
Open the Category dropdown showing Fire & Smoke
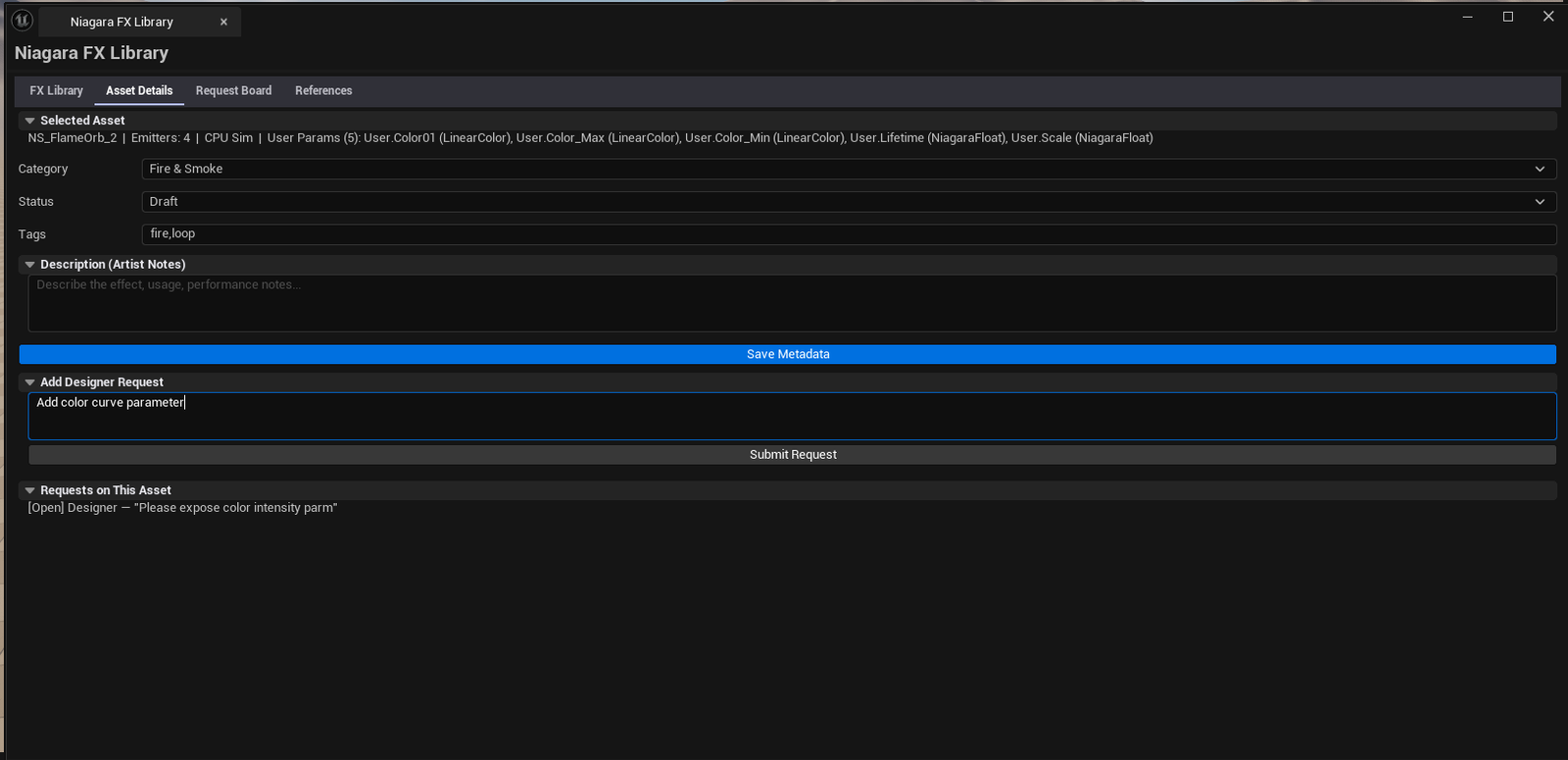click(x=849, y=169)
